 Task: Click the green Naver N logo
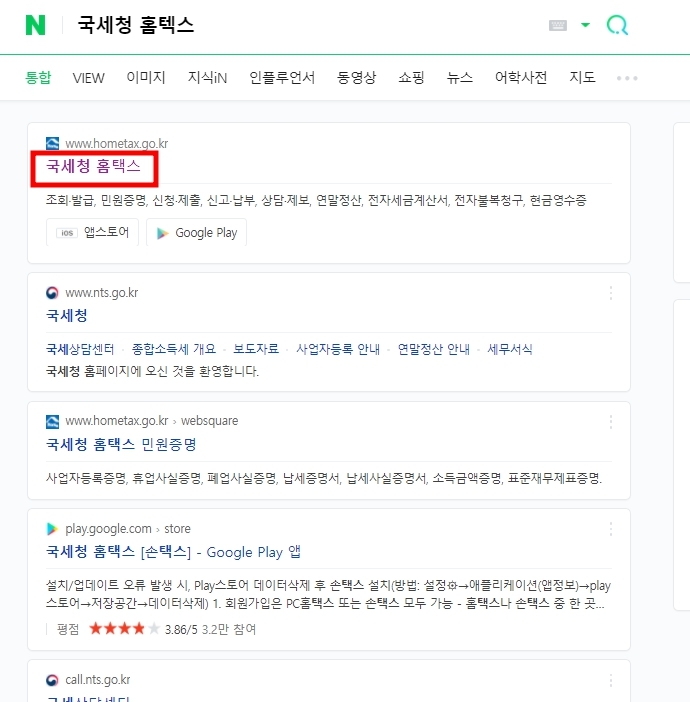click(35, 25)
